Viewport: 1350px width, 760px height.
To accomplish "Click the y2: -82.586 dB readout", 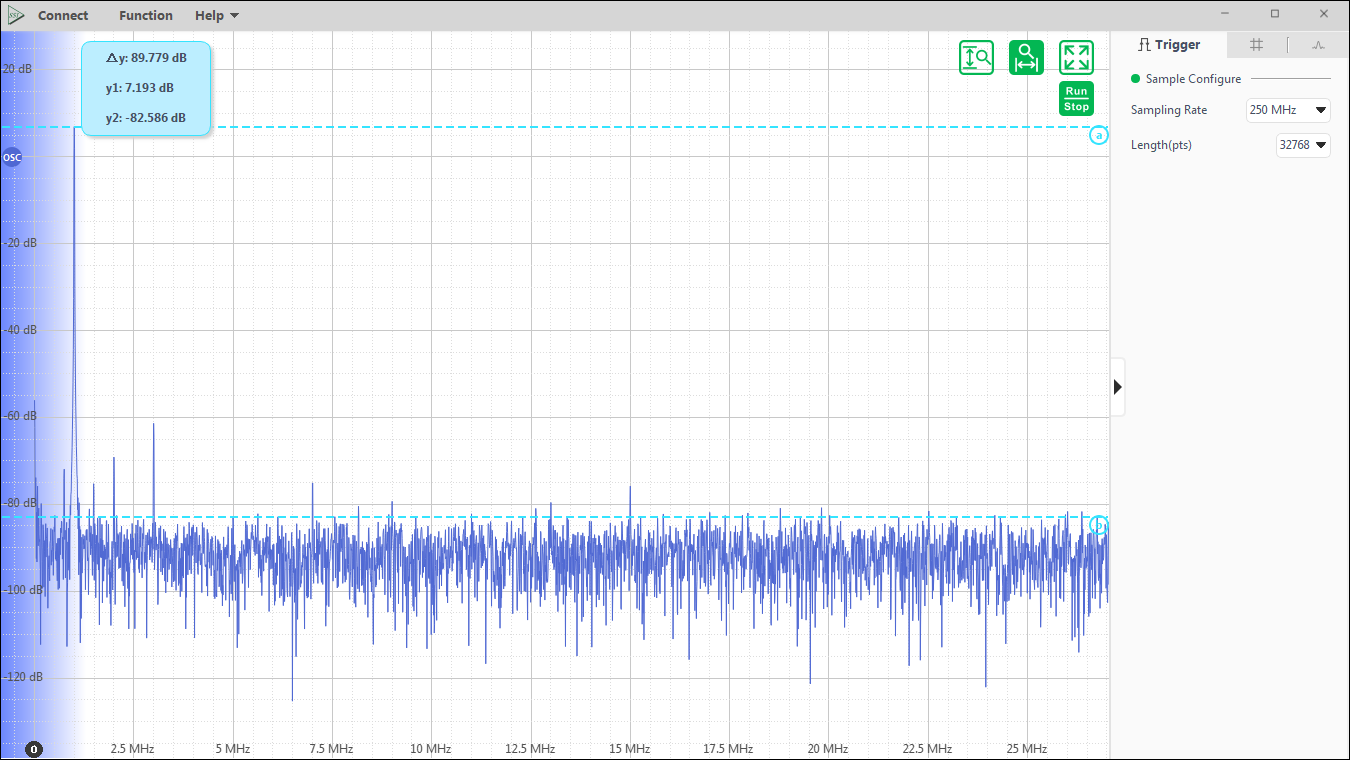I will [146, 118].
